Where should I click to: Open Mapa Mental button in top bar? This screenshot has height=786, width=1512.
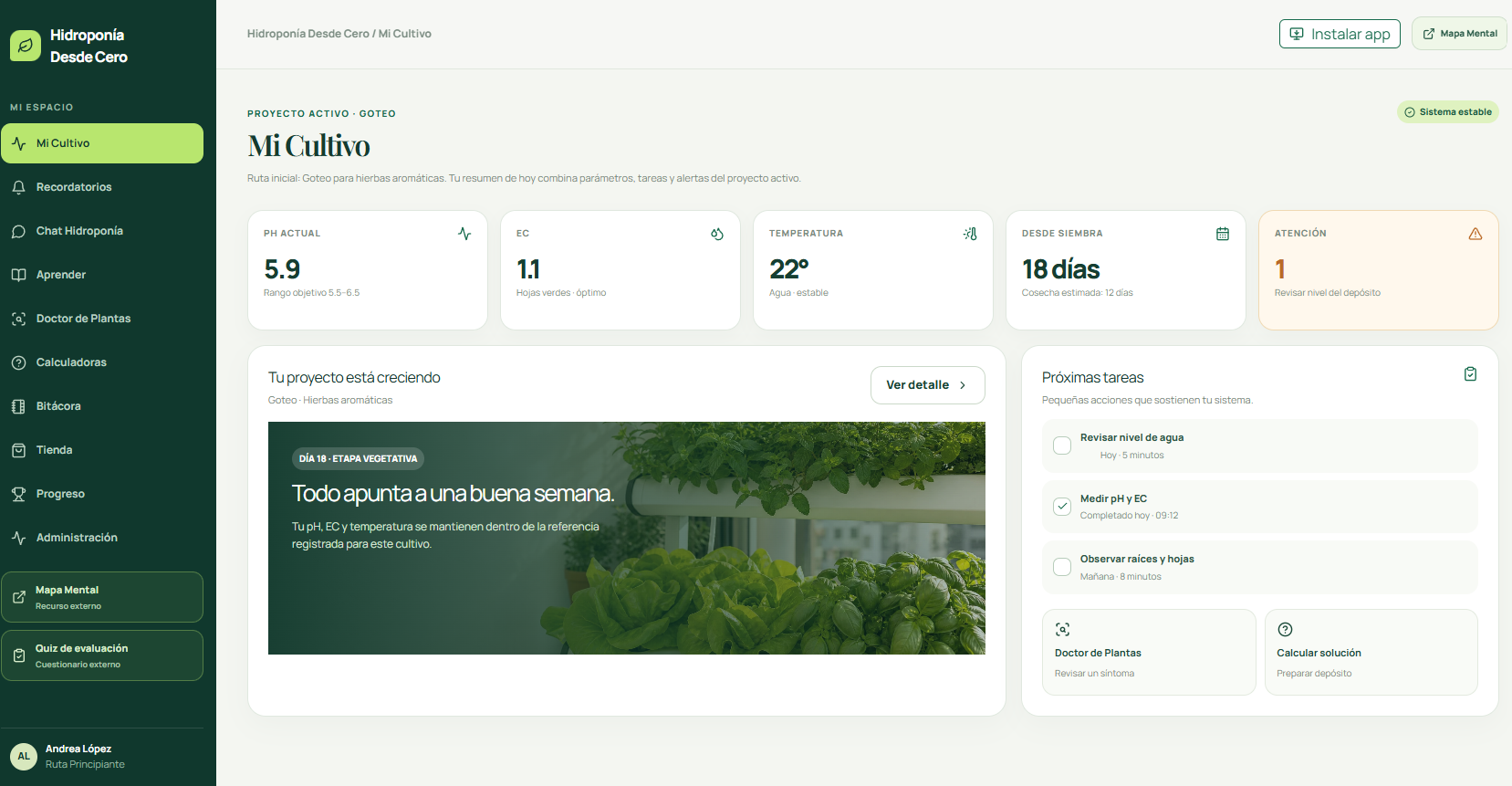pyautogui.click(x=1459, y=34)
